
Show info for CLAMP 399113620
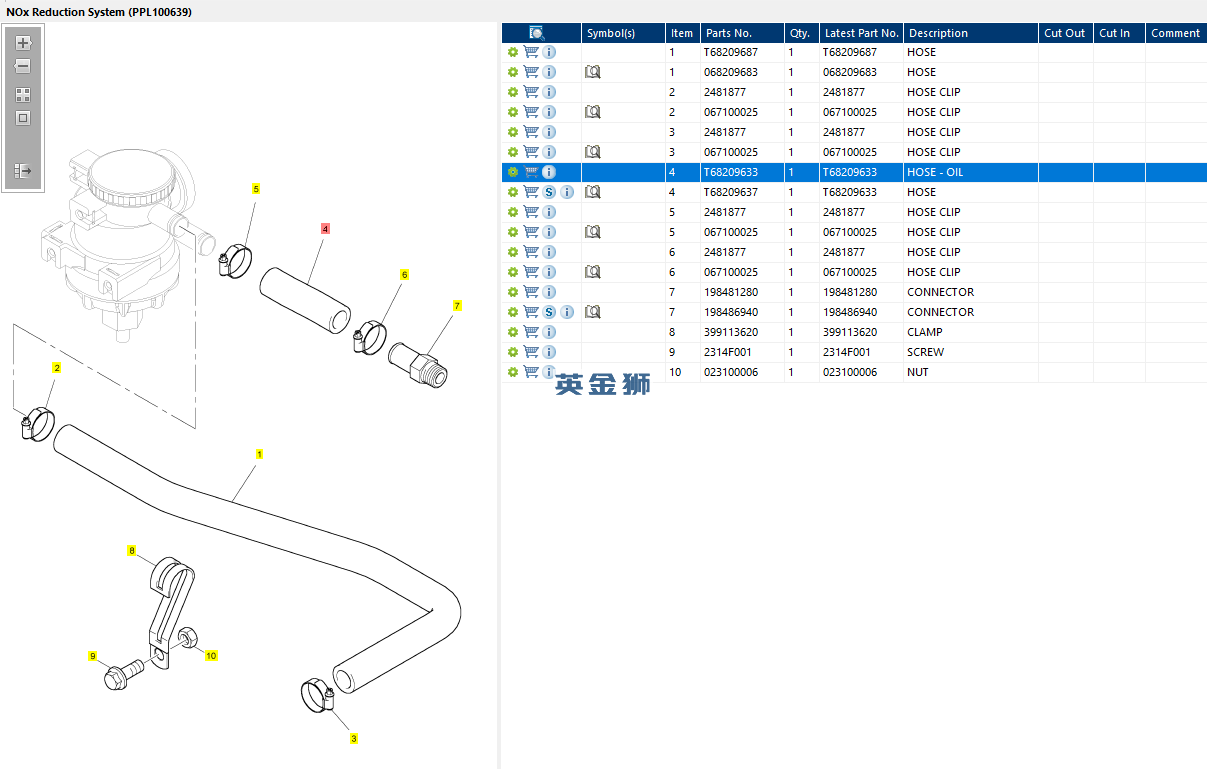click(549, 332)
